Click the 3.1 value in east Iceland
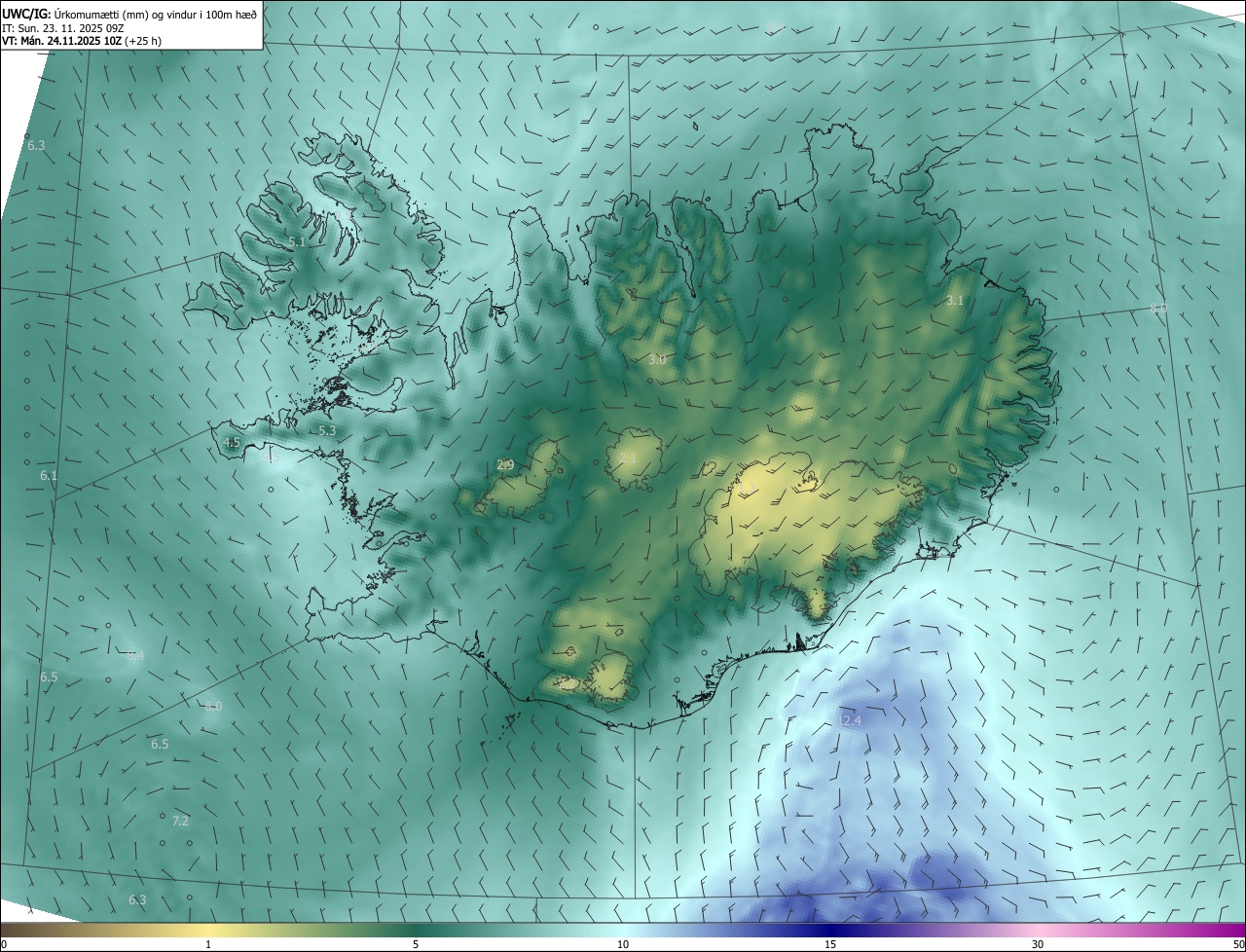The image size is (1246, 952). tap(955, 301)
